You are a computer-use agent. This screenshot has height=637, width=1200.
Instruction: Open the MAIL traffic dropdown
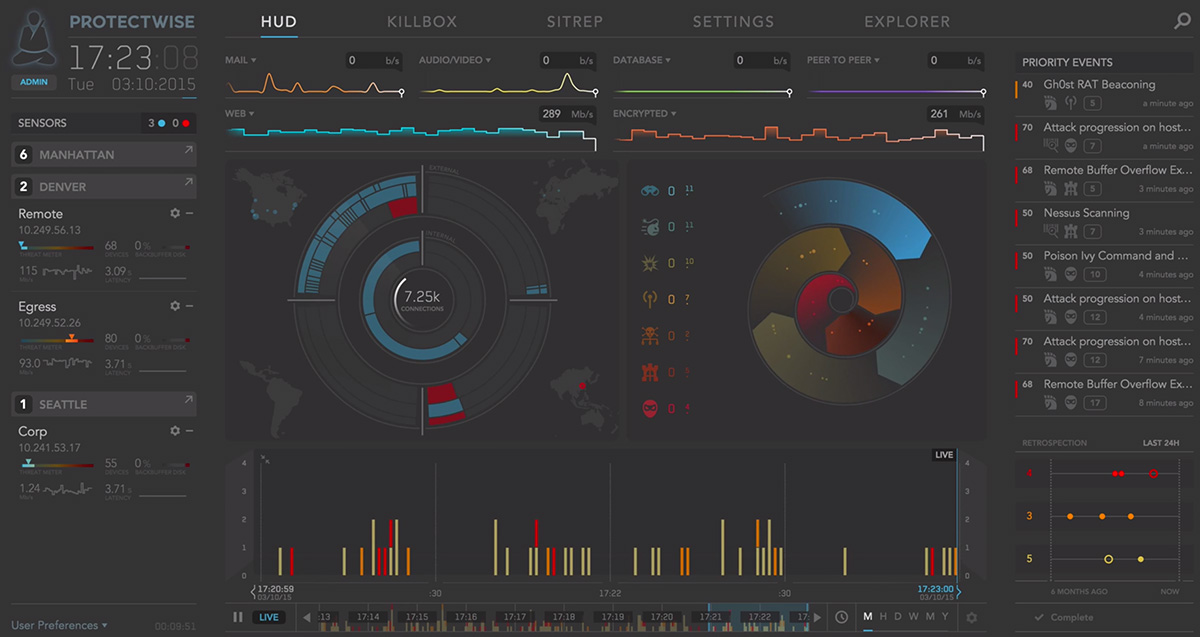coord(240,60)
